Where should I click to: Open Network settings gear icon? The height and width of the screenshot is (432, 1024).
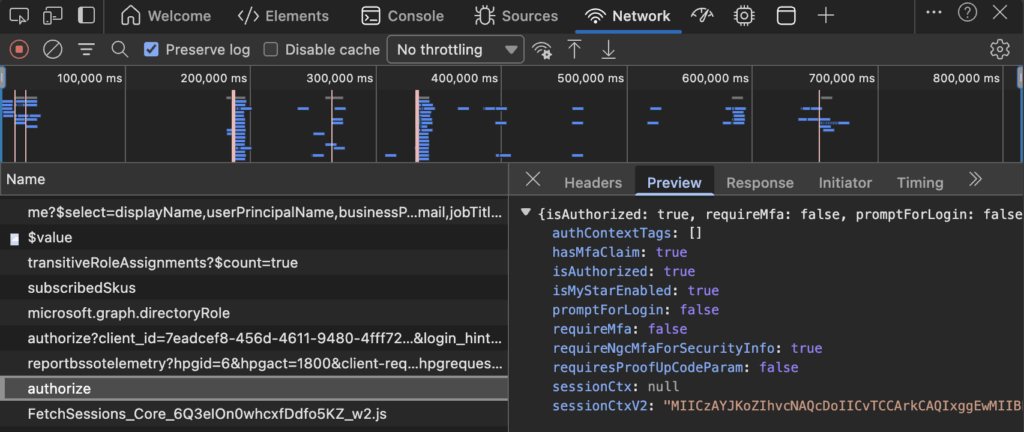999,49
